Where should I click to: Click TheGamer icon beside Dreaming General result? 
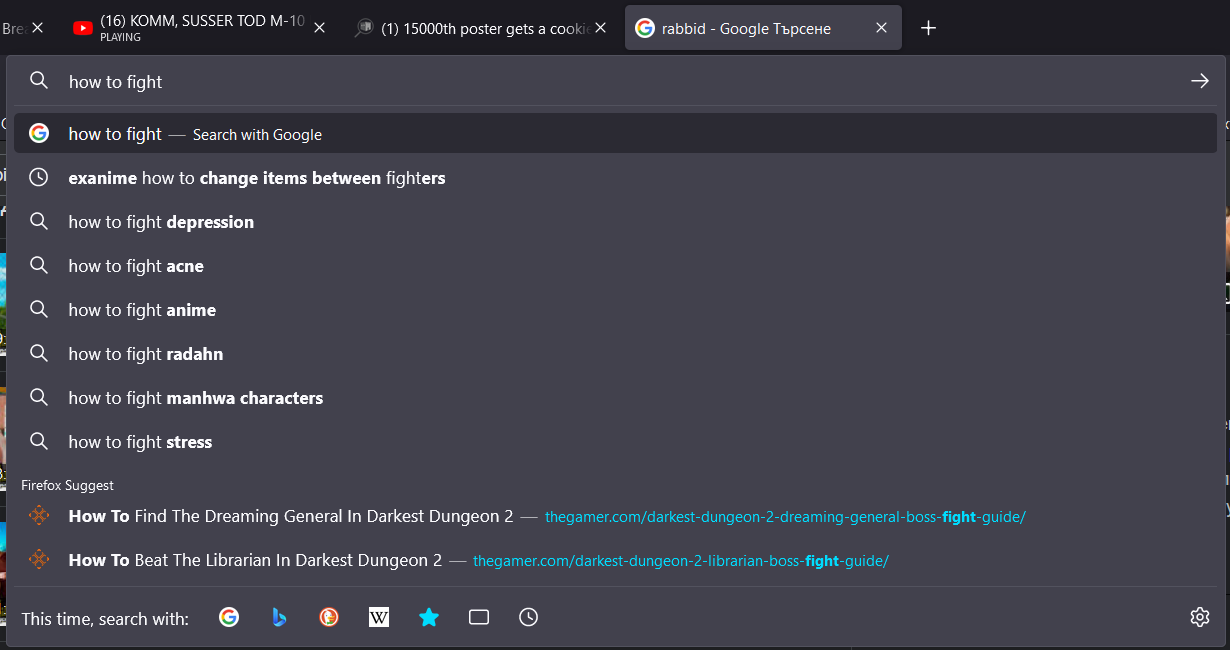[39, 516]
